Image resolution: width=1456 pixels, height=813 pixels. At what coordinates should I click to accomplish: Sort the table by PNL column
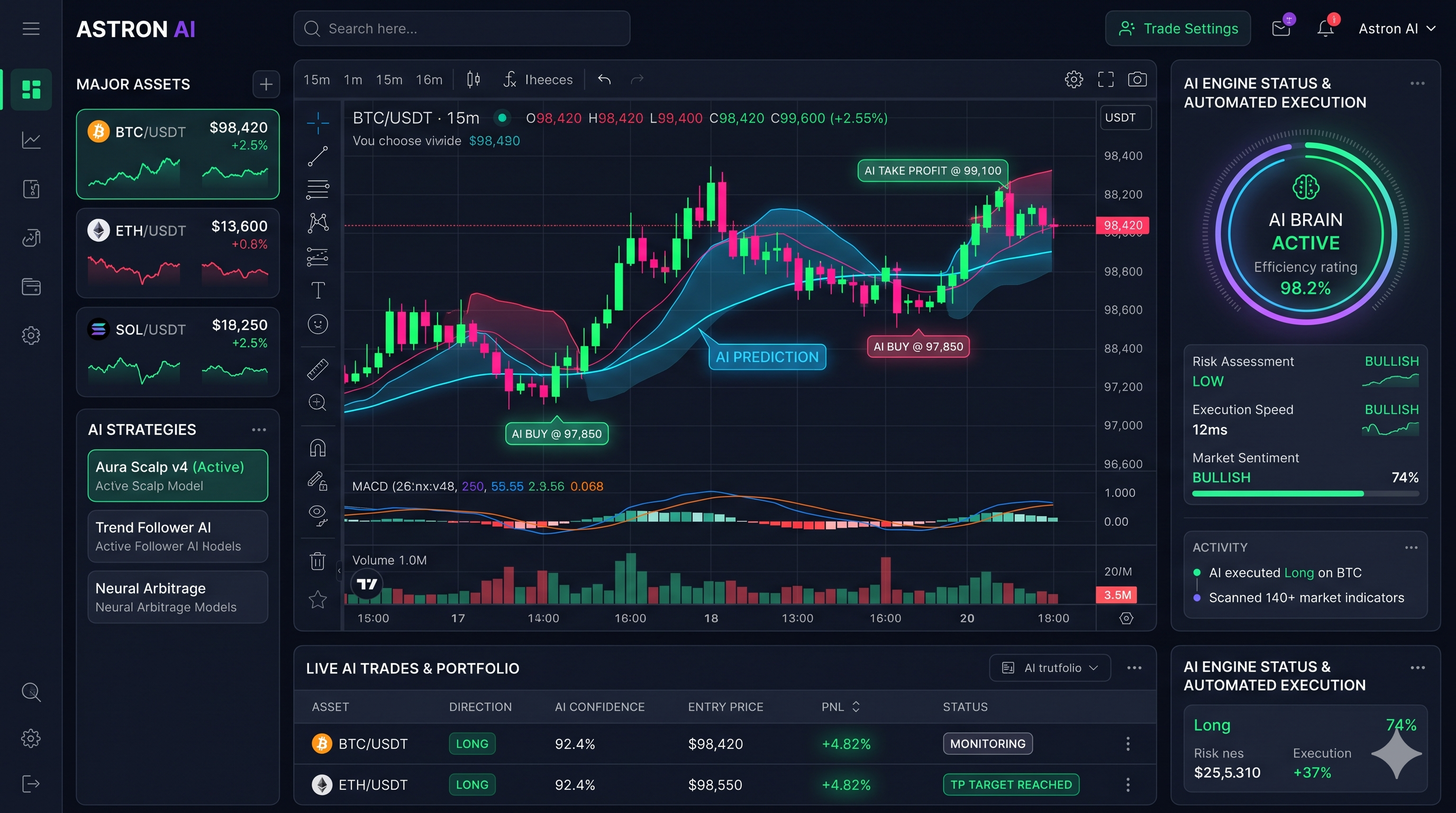pyautogui.click(x=841, y=707)
